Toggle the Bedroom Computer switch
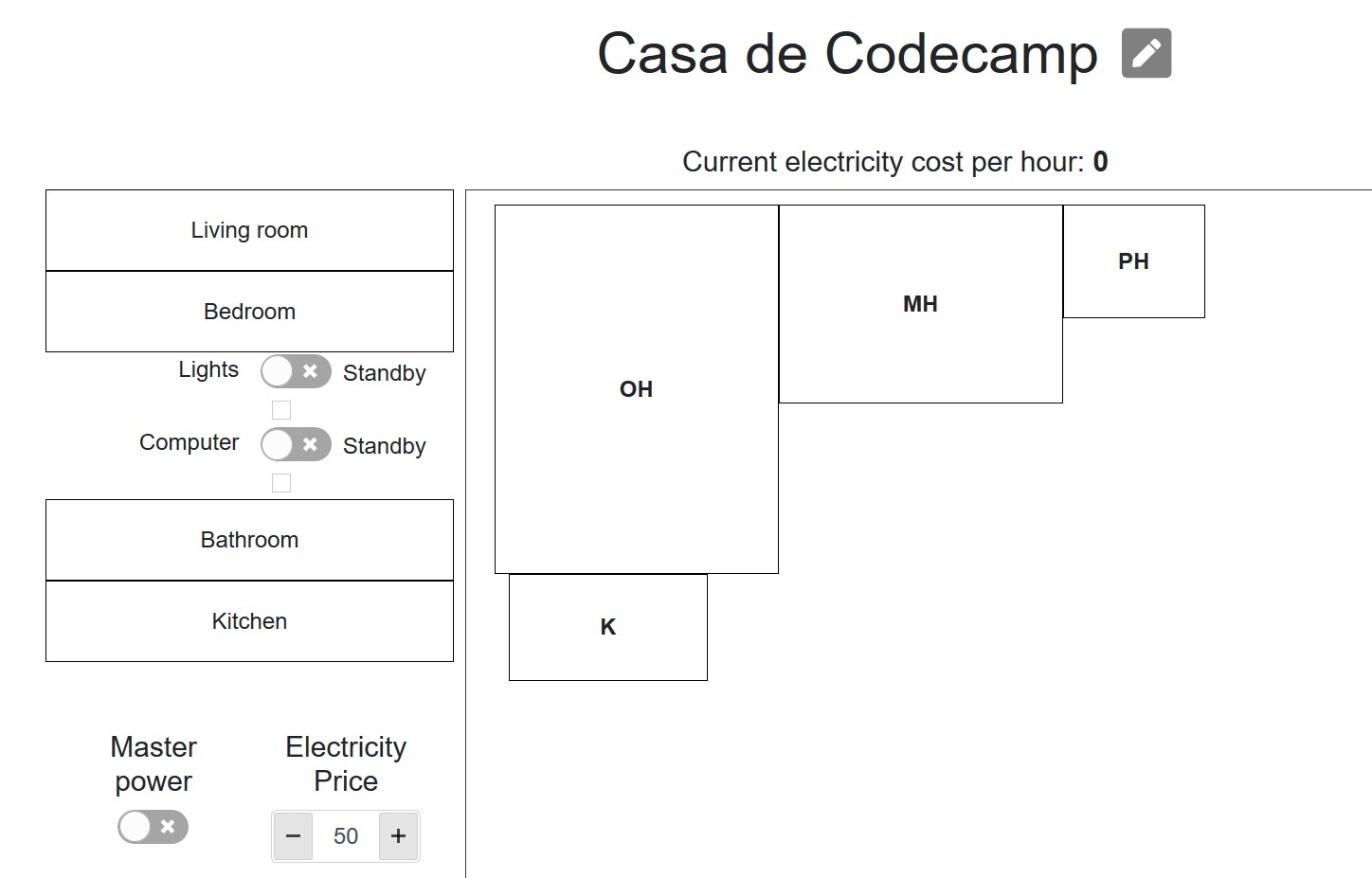 coord(296,444)
